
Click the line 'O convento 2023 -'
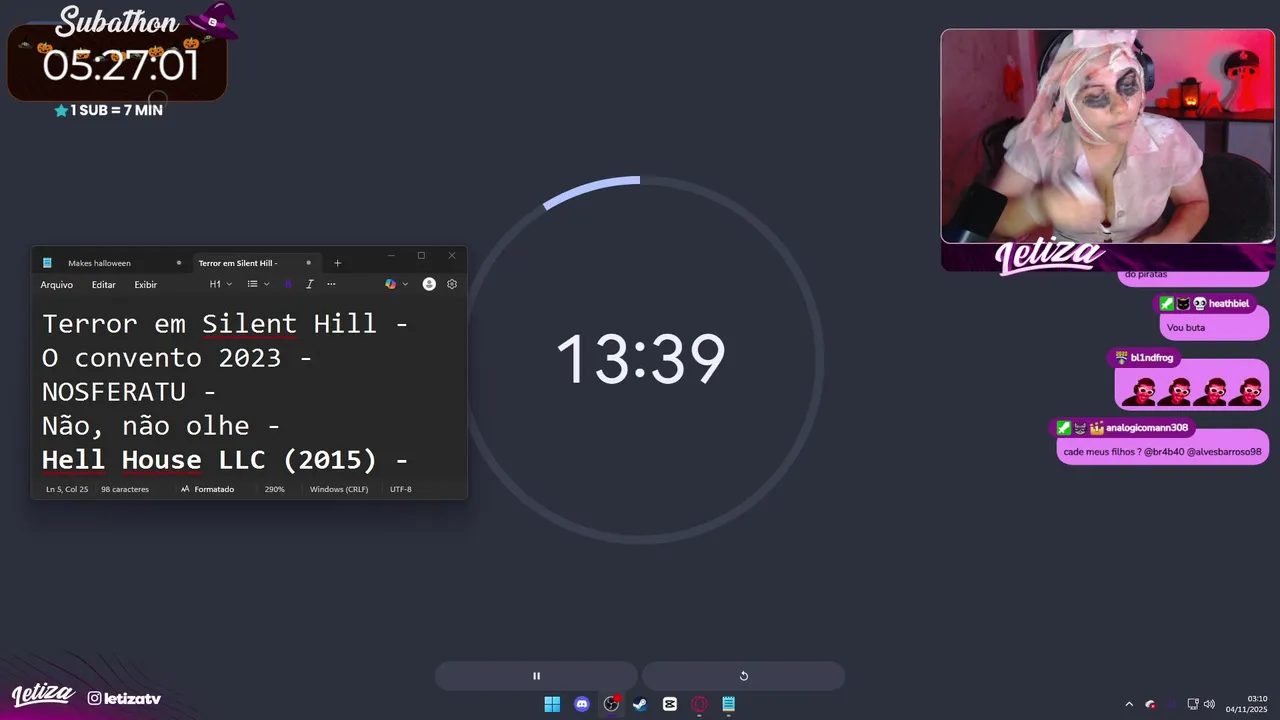[177, 358]
